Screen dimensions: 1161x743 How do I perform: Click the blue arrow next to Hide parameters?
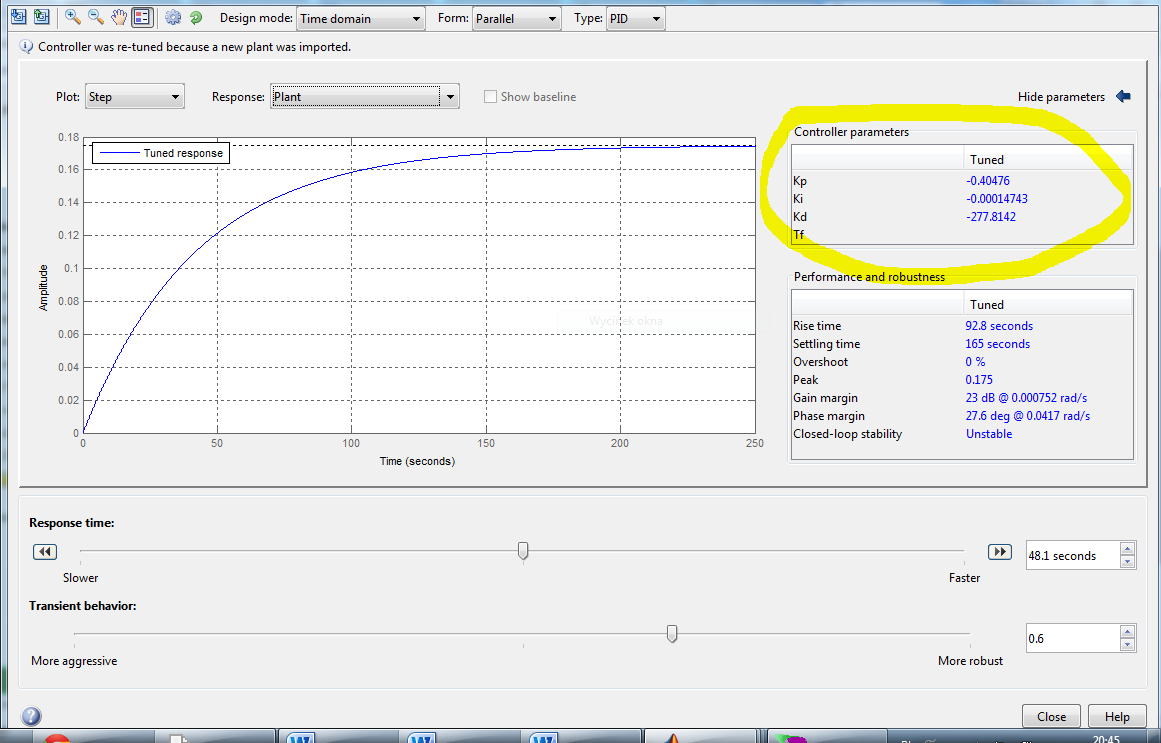pos(1123,96)
